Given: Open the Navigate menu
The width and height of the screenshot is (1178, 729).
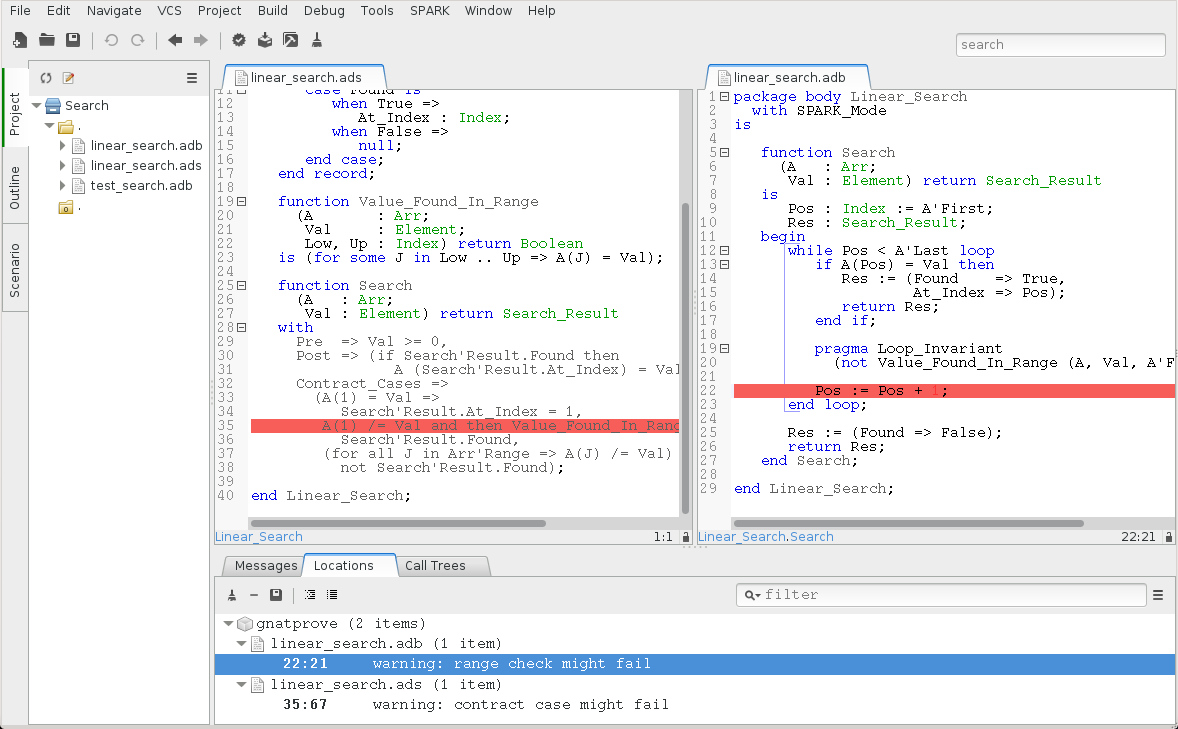Looking at the screenshot, I should pyautogui.click(x=113, y=11).
